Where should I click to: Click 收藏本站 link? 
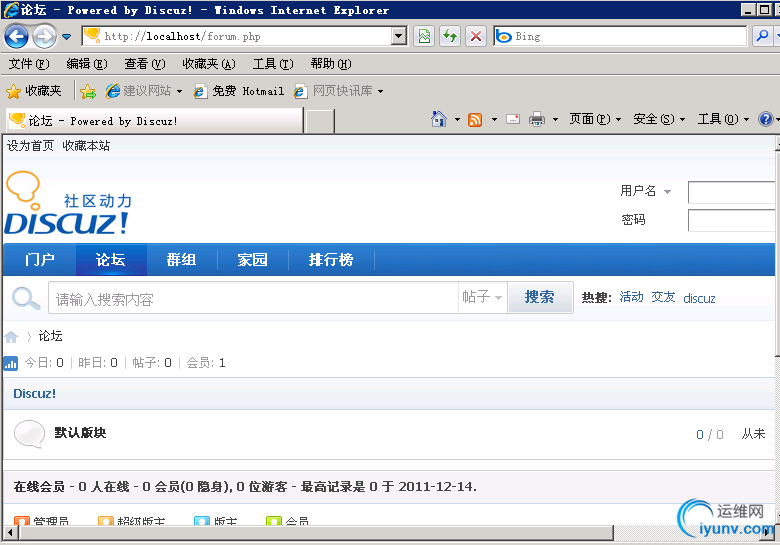click(x=86, y=146)
